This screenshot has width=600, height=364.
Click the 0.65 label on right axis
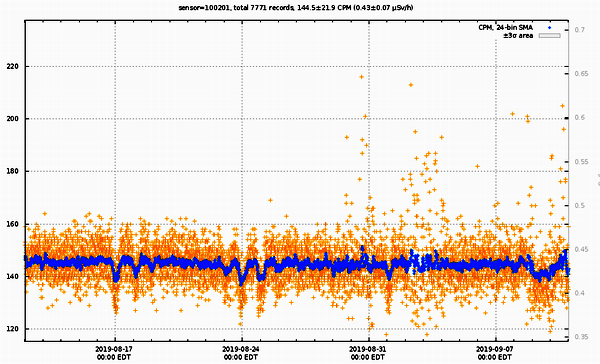pyautogui.click(x=581, y=73)
